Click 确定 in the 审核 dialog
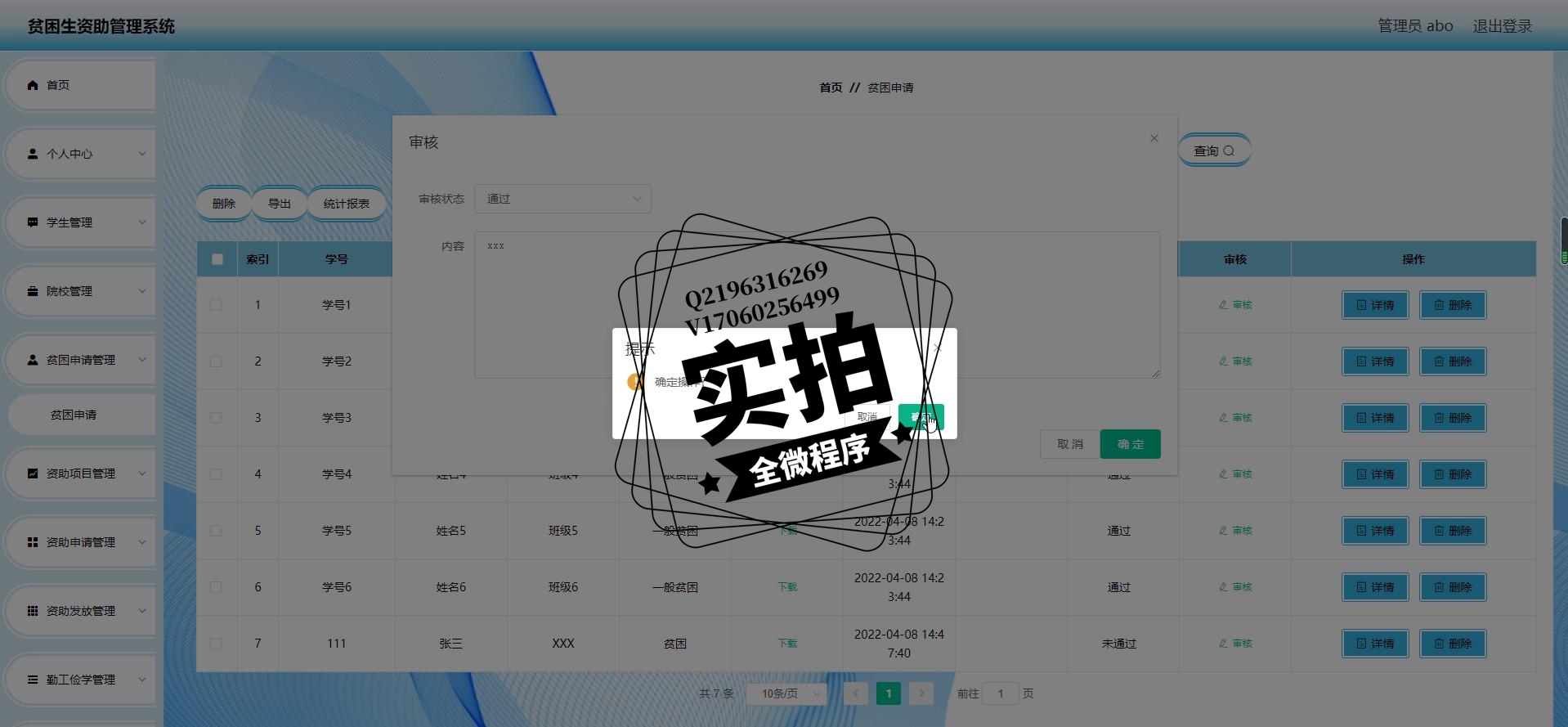 [x=1131, y=444]
